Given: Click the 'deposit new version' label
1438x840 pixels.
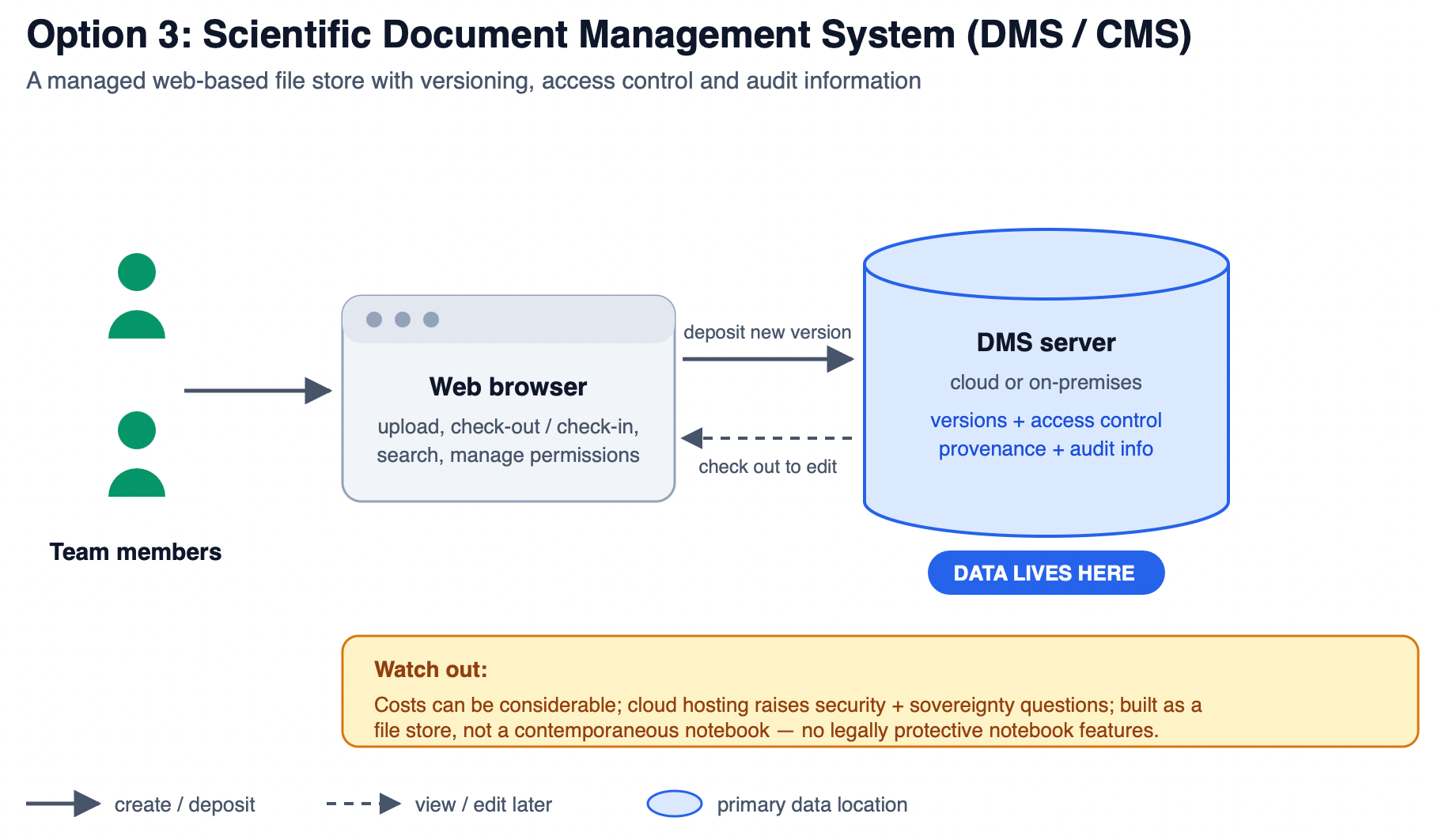Looking at the screenshot, I should click(x=767, y=332).
